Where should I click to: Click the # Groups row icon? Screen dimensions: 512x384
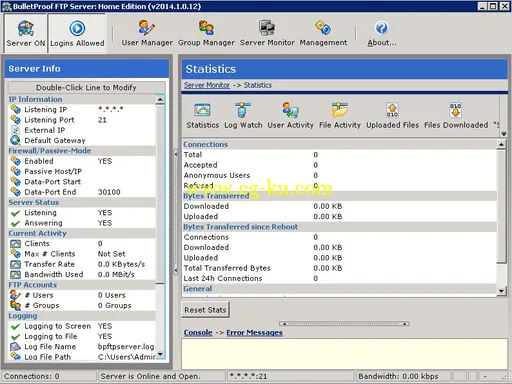click(15, 306)
